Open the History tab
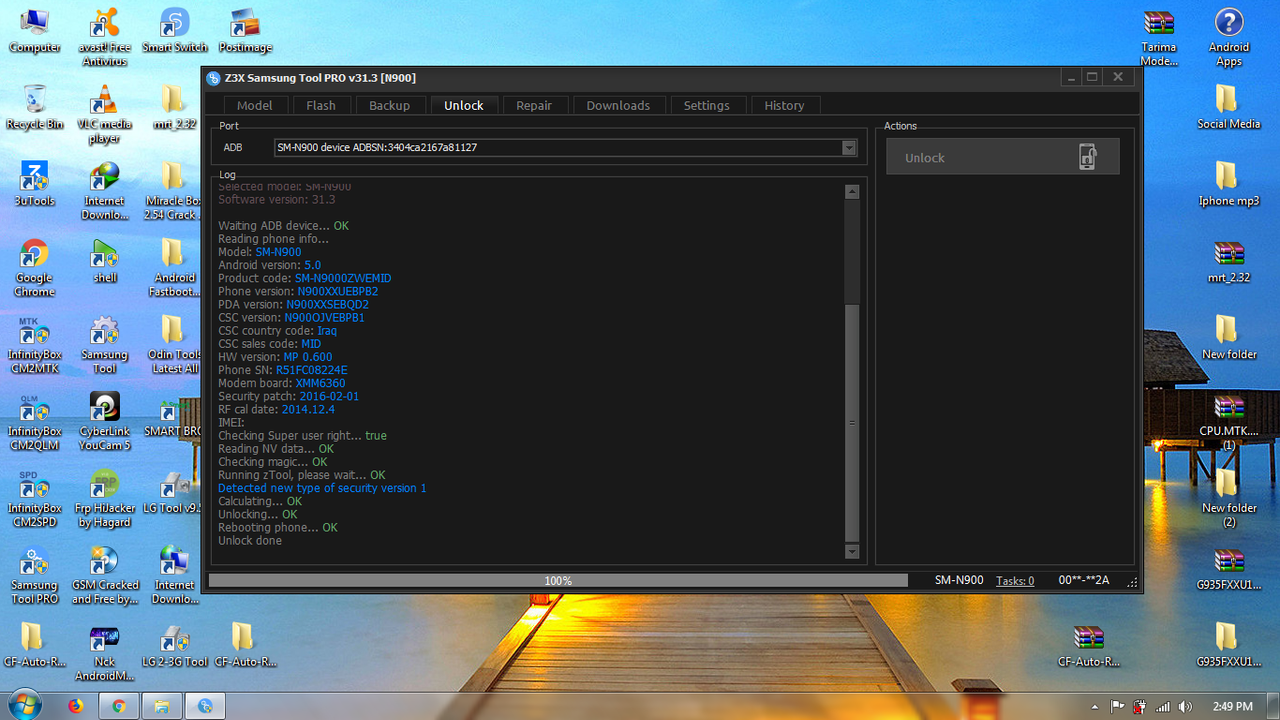1280x720 pixels. pos(784,105)
